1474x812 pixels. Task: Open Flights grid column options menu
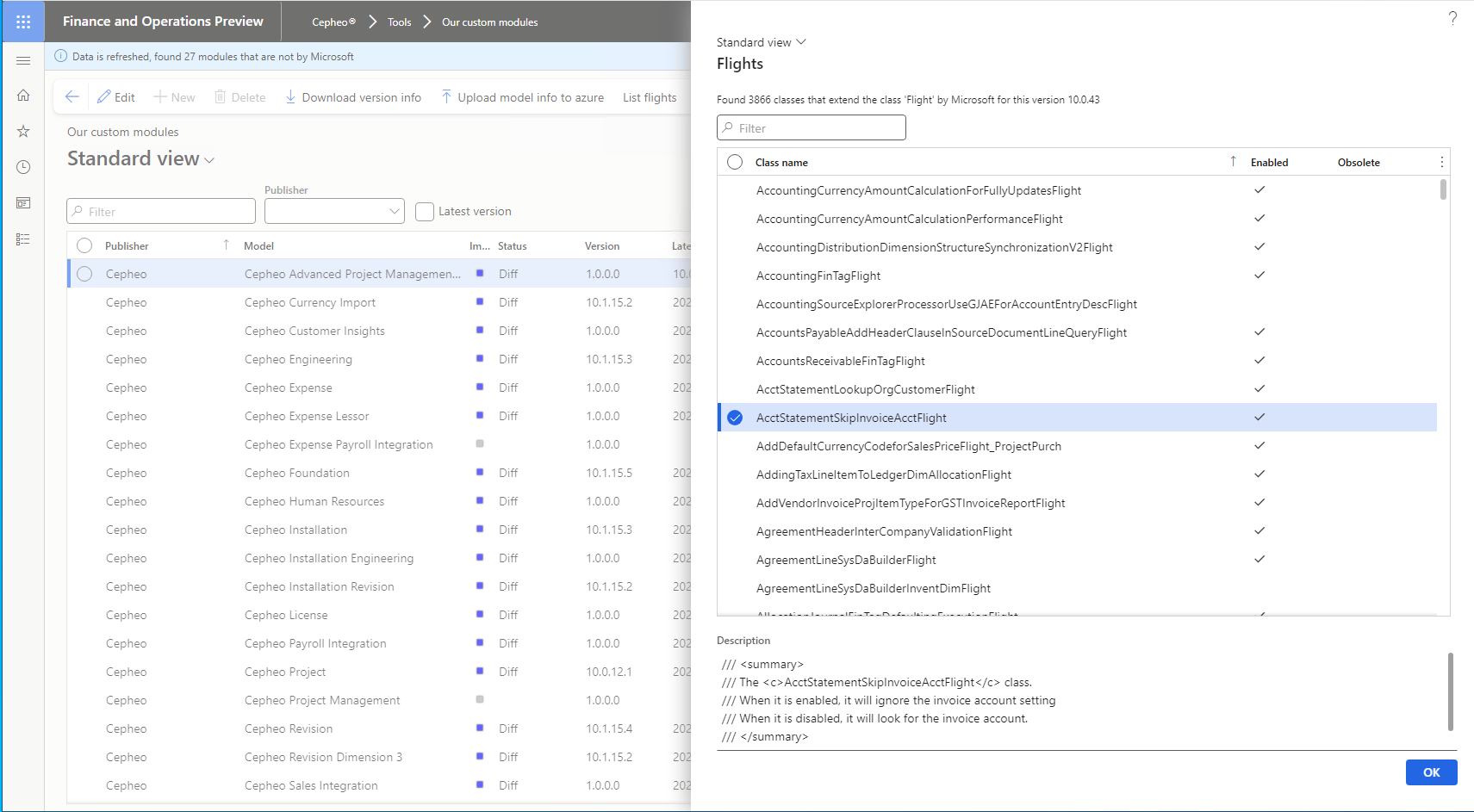pyautogui.click(x=1441, y=162)
